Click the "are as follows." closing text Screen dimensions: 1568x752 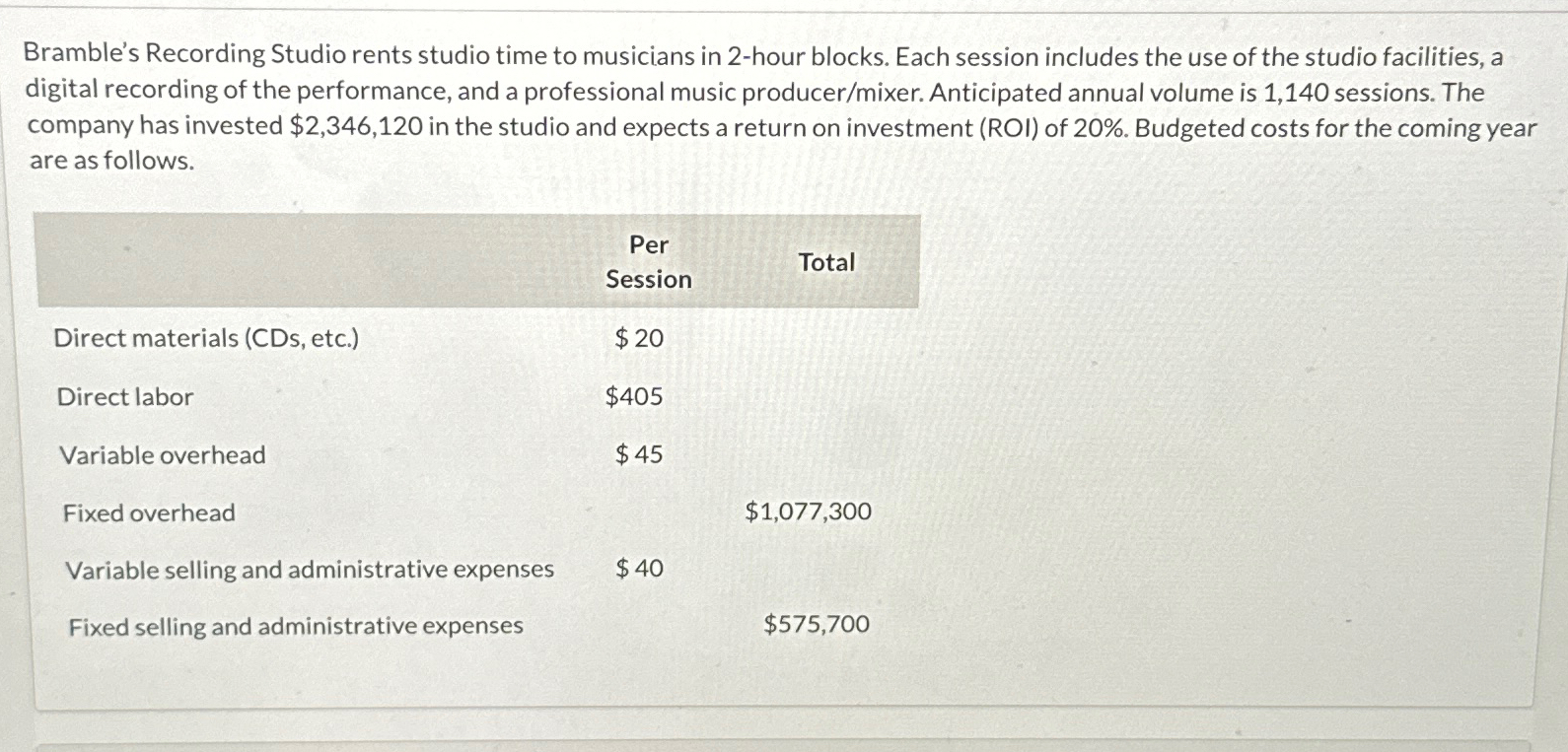click(111, 161)
